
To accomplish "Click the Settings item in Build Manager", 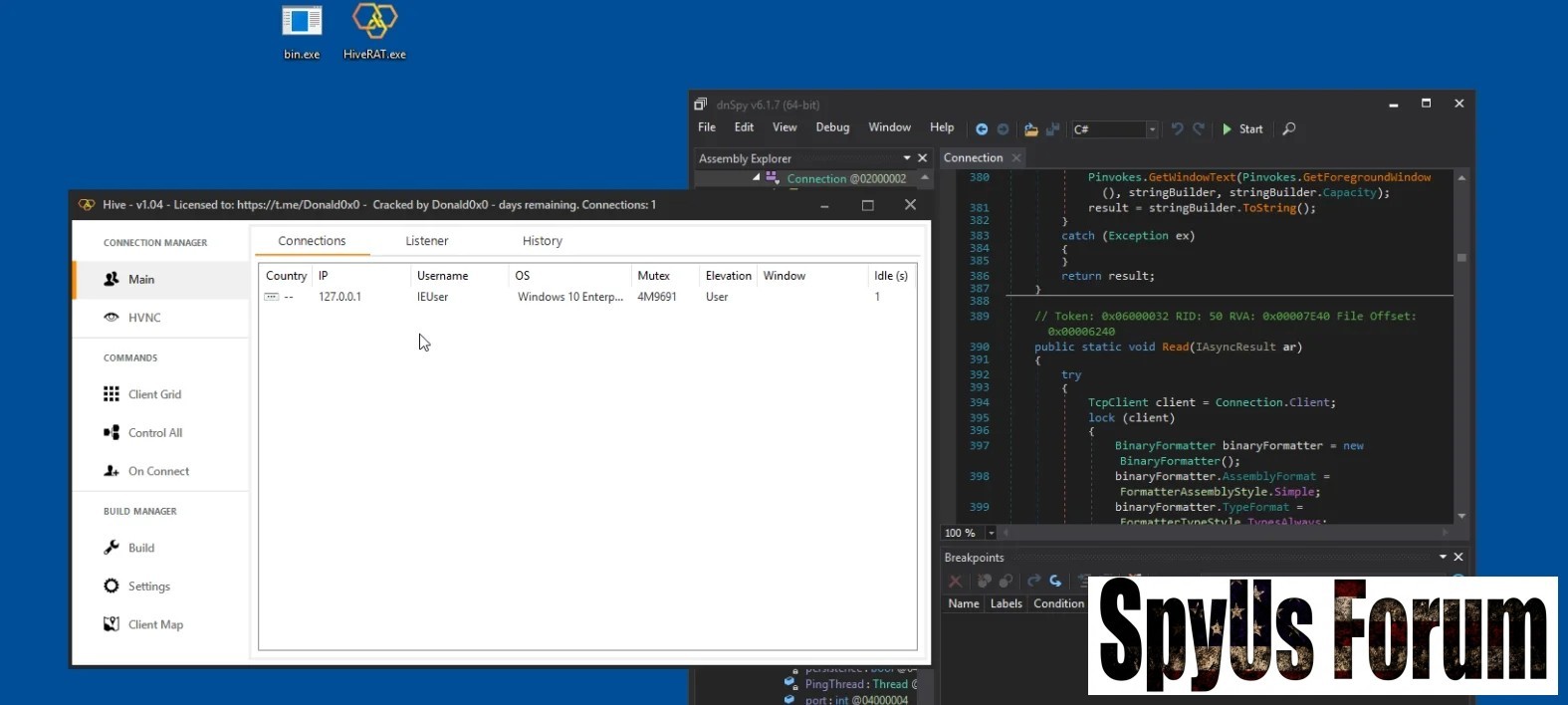I will (x=148, y=587).
